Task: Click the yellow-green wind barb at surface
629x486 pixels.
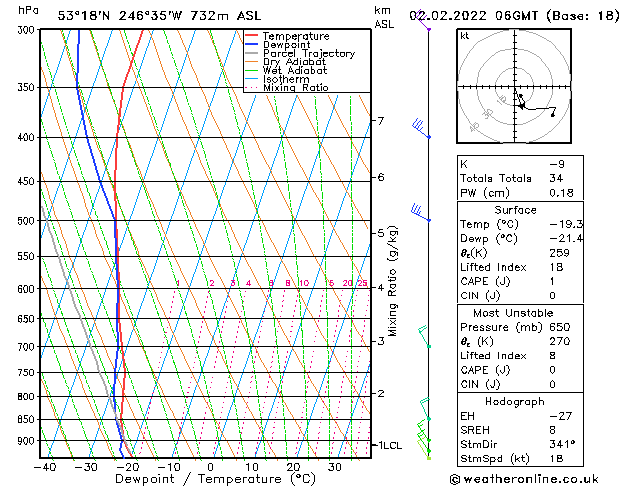Action: click(x=424, y=450)
